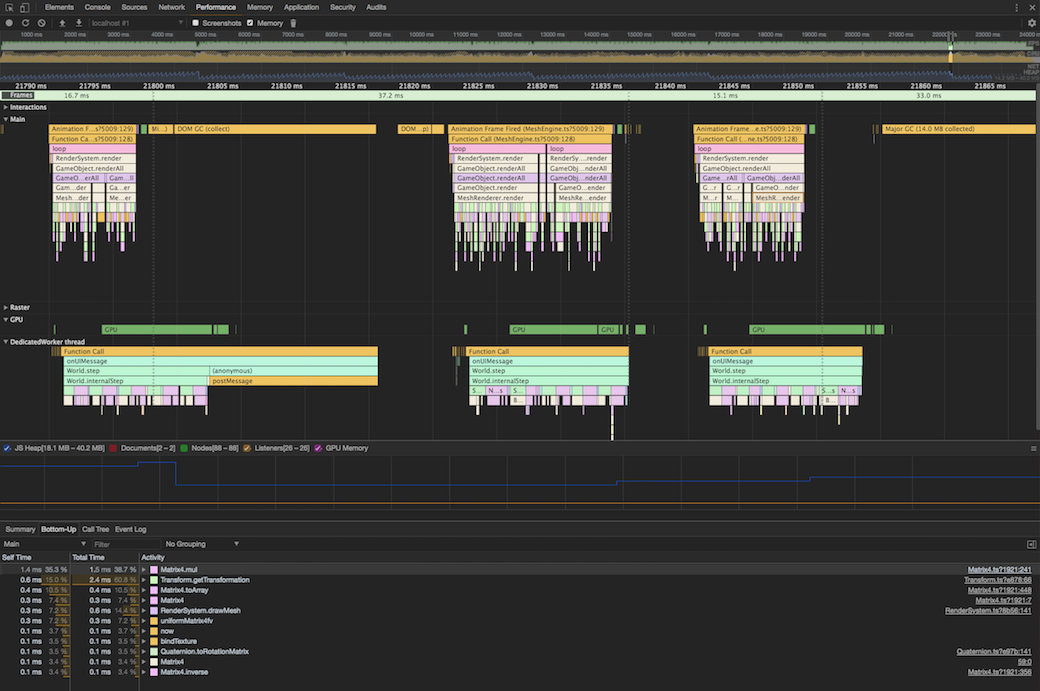Uncheck the Memory checkbox in toolbar
Viewport: 1040px width, 691px height.
coord(250,23)
